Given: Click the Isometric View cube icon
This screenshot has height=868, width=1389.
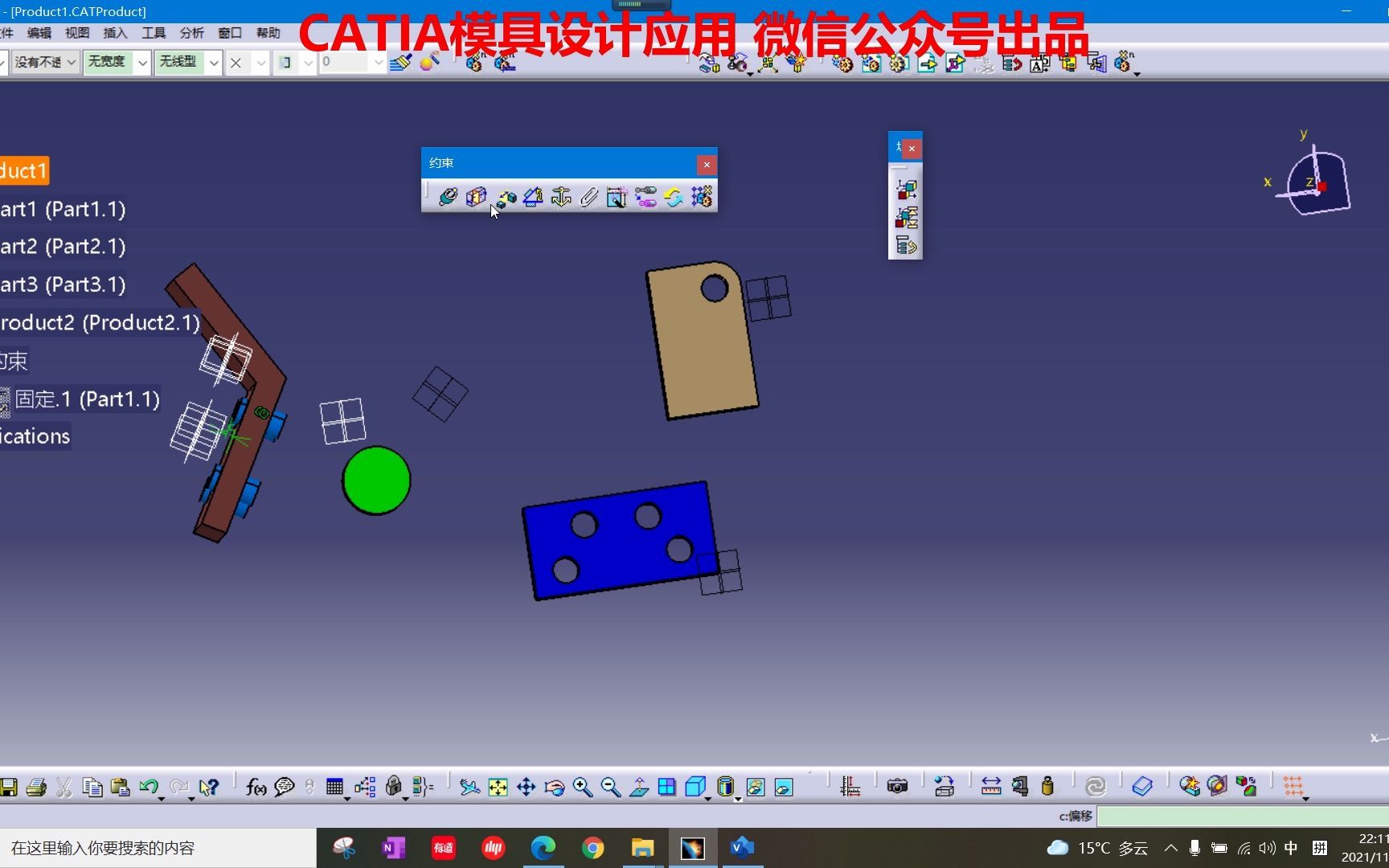Looking at the screenshot, I should point(695,787).
